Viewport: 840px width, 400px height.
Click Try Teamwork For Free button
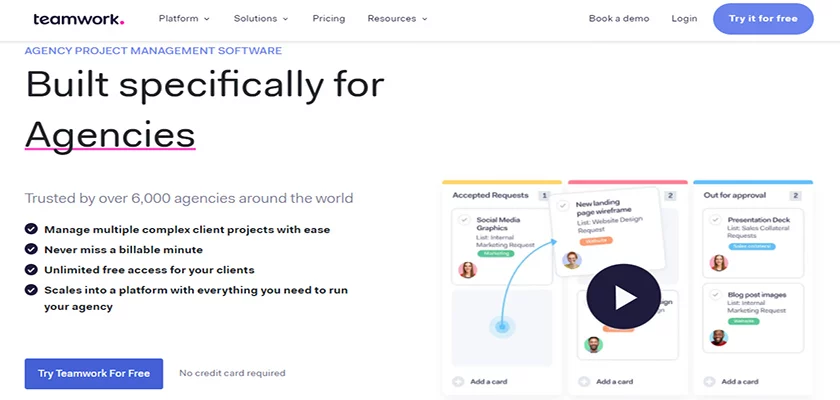coord(94,373)
